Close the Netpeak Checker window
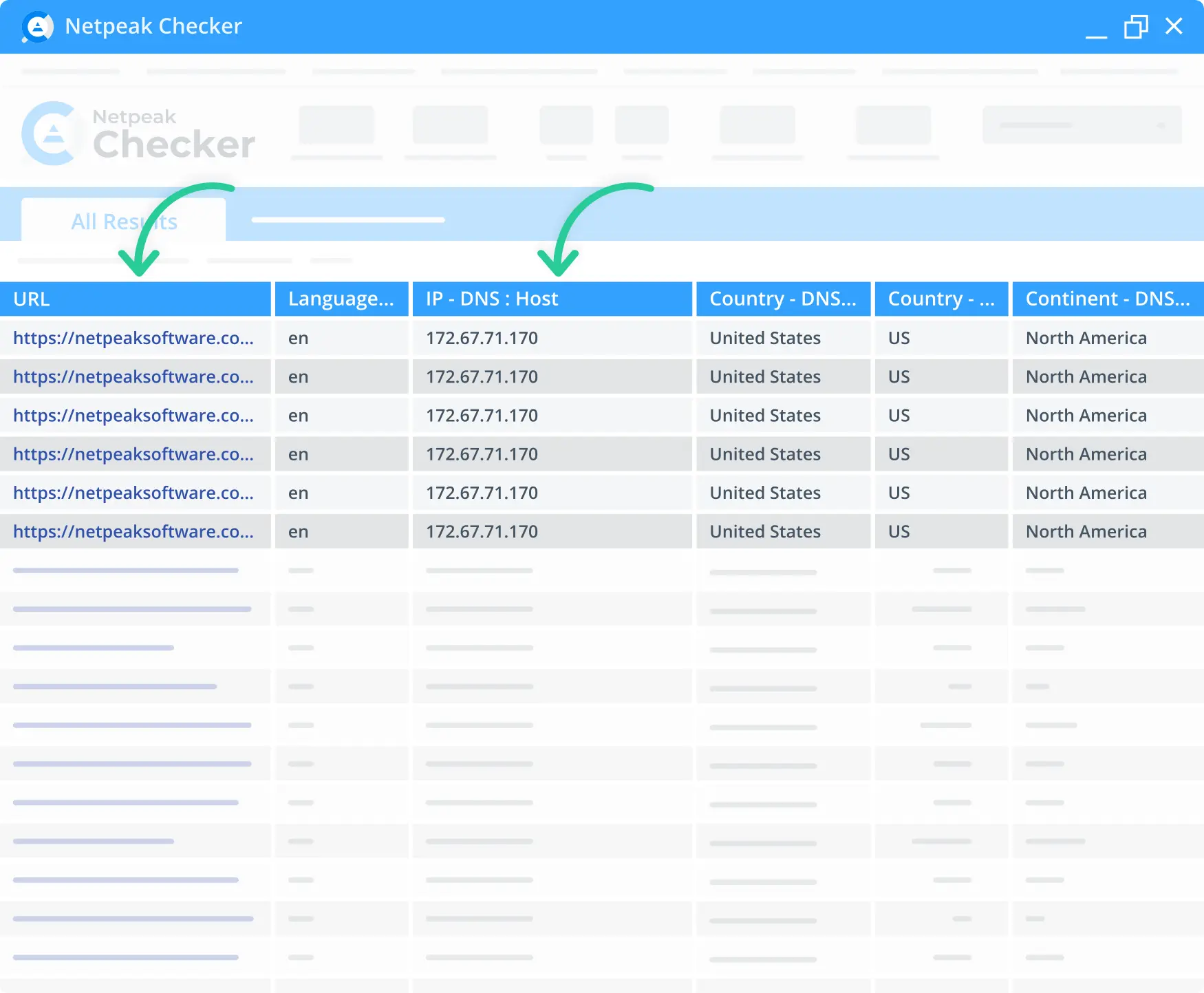This screenshot has width=1204, height=993. point(1174,26)
